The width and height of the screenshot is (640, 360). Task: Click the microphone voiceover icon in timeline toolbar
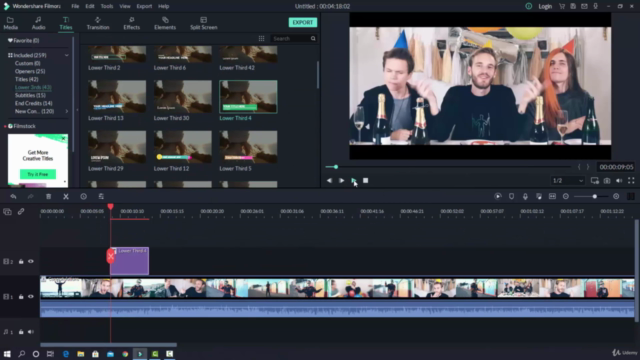[525, 196]
